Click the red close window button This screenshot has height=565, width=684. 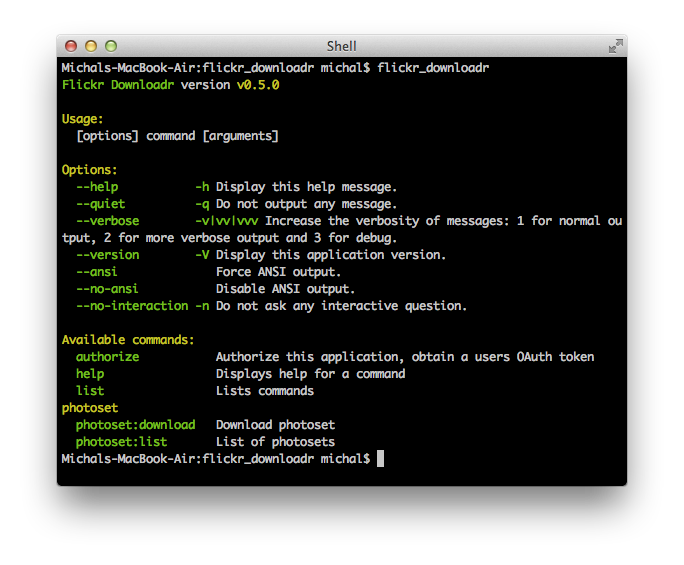(71, 46)
